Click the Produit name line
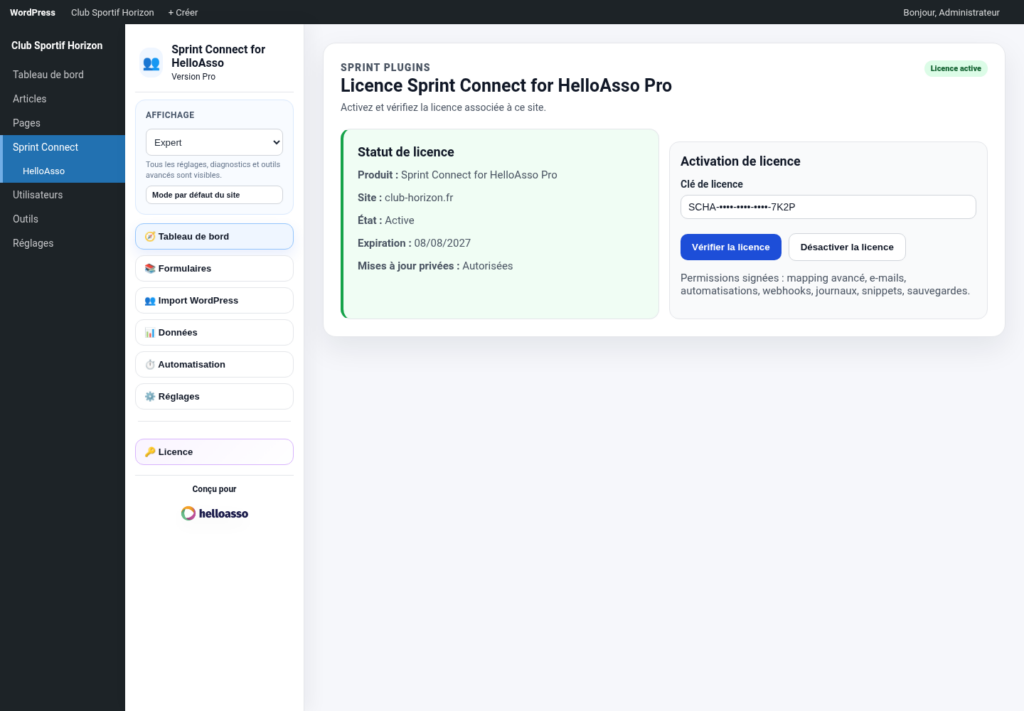This screenshot has width=1024, height=711. click(x=457, y=175)
